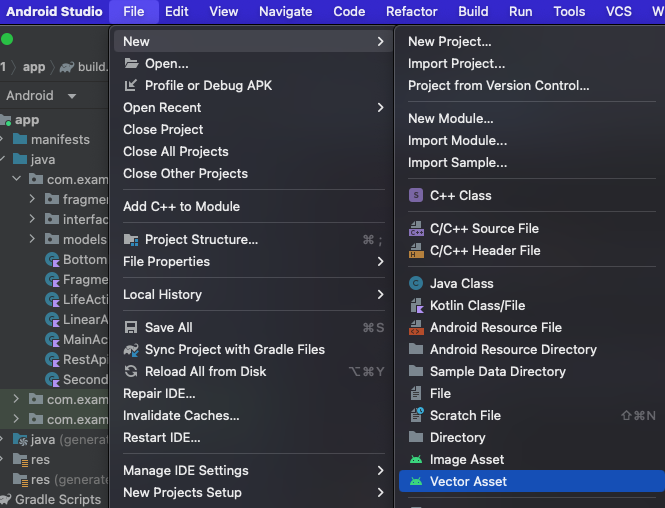Image resolution: width=665 pixels, height=508 pixels.
Task: Click the app breadcrumb in navigation bar
Action: [x=34, y=67]
